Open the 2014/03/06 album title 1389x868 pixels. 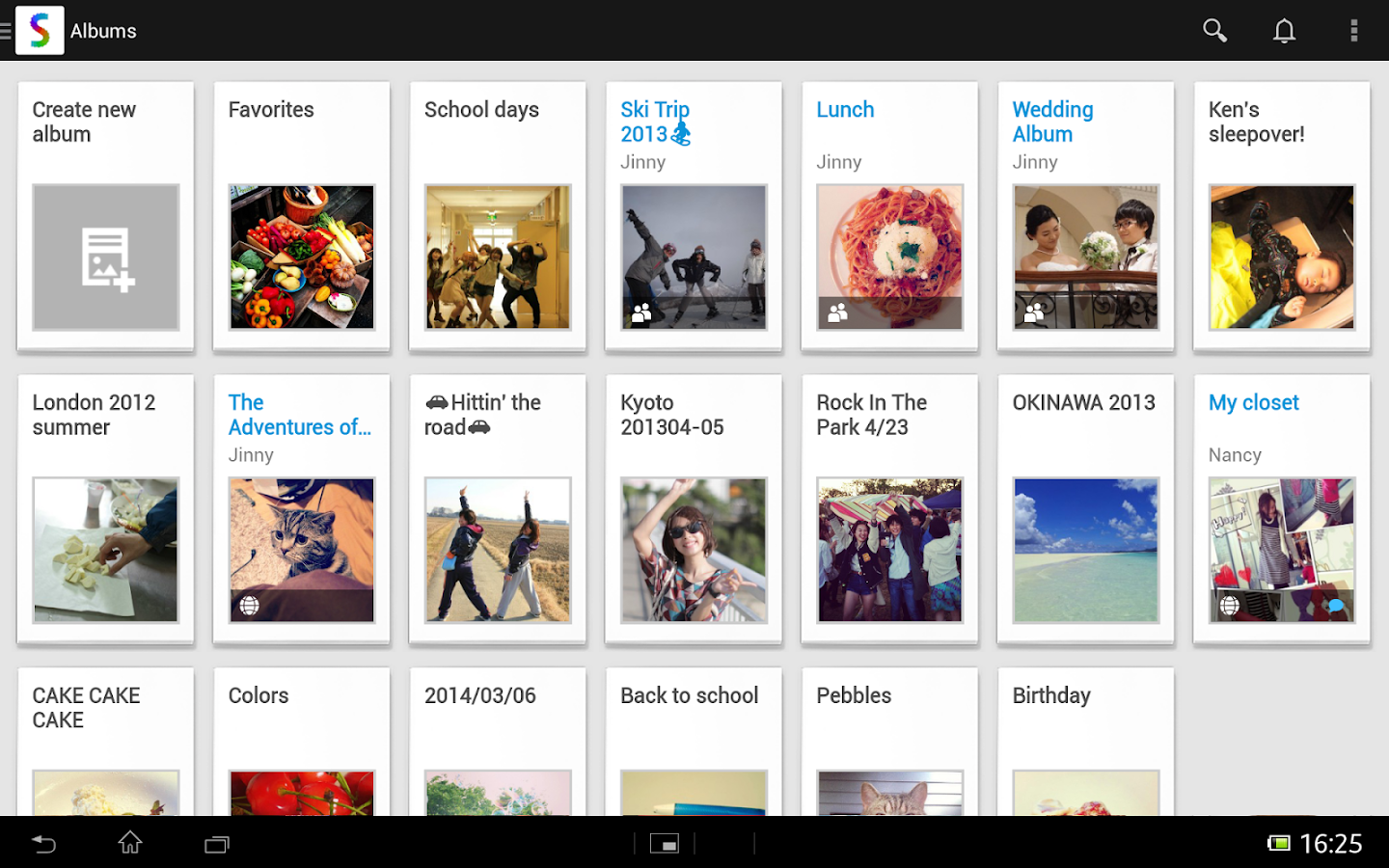pos(479,695)
